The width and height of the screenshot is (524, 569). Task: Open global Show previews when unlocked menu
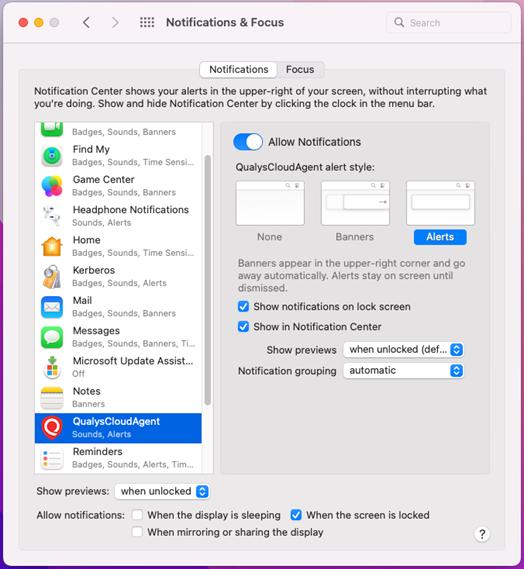(162, 491)
